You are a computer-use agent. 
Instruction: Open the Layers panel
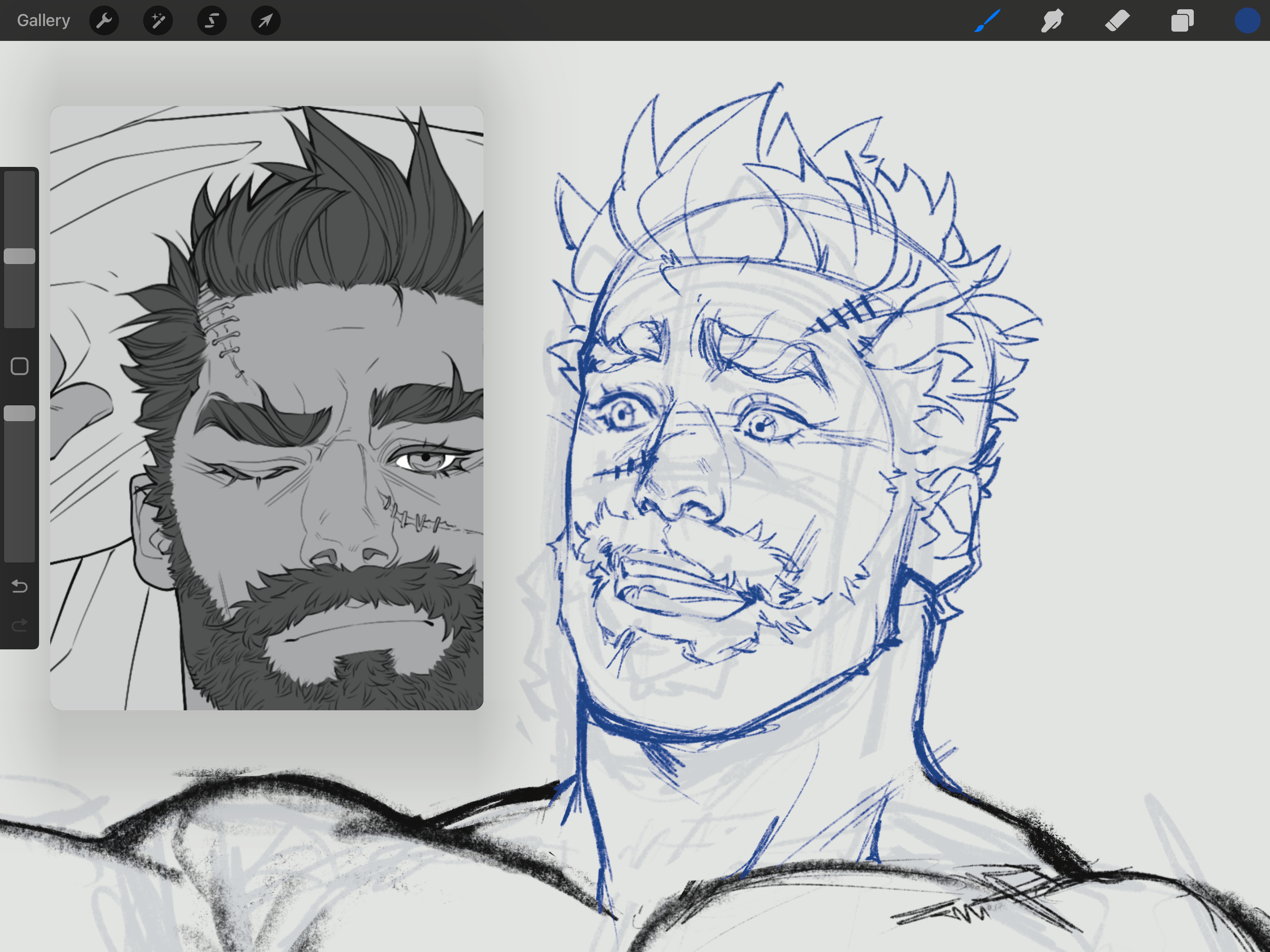(x=1182, y=20)
